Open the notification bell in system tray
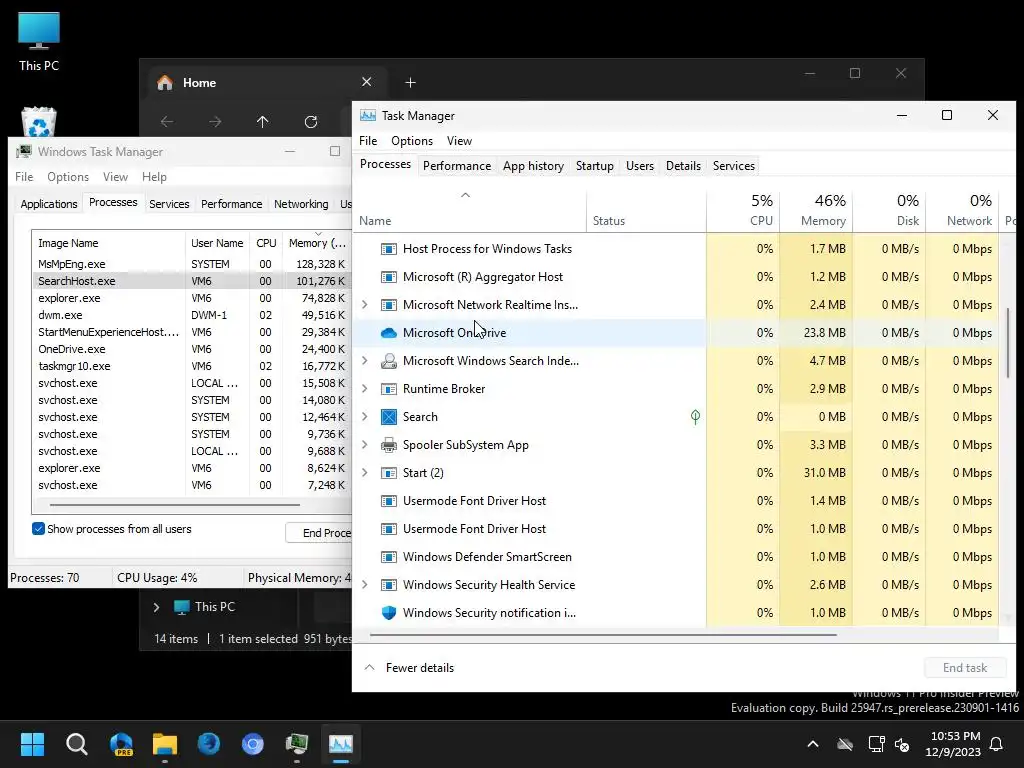This screenshot has height=768, width=1024. (997, 744)
